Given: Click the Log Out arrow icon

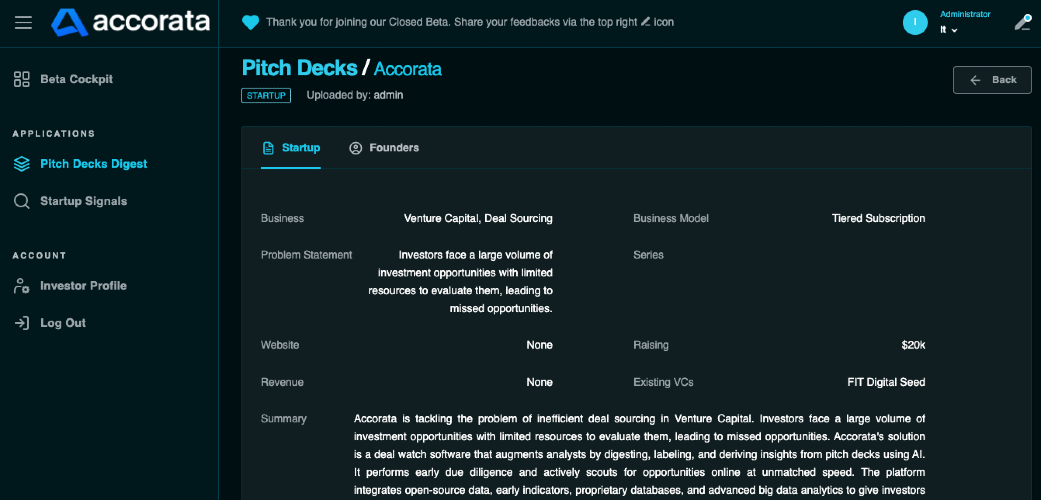Looking at the screenshot, I should pyautogui.click(x=22, y=323).
